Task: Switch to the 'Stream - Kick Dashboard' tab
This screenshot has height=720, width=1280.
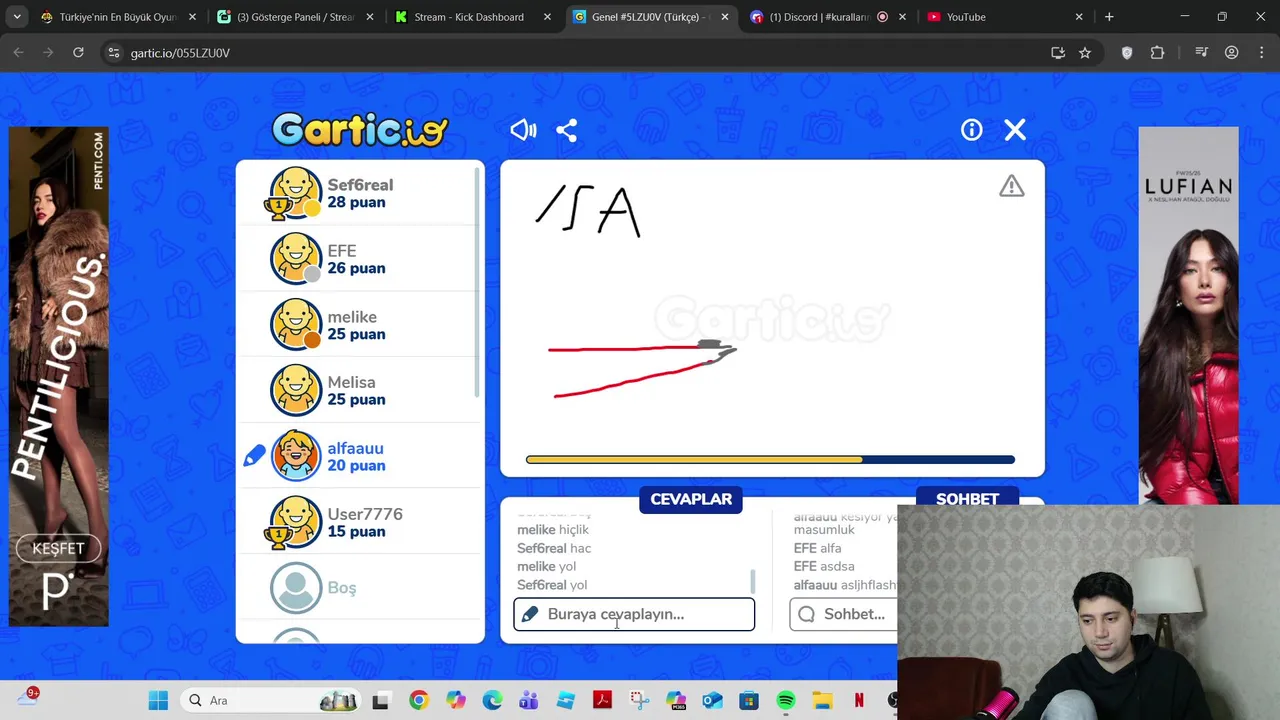Action: [x=469, y=17]
